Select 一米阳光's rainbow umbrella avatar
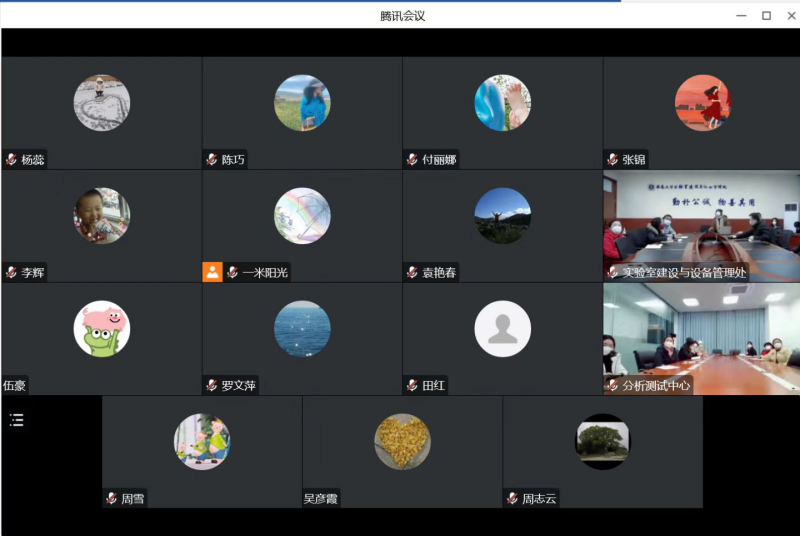This screenshot has width=800, height=536. coord(302,216)
